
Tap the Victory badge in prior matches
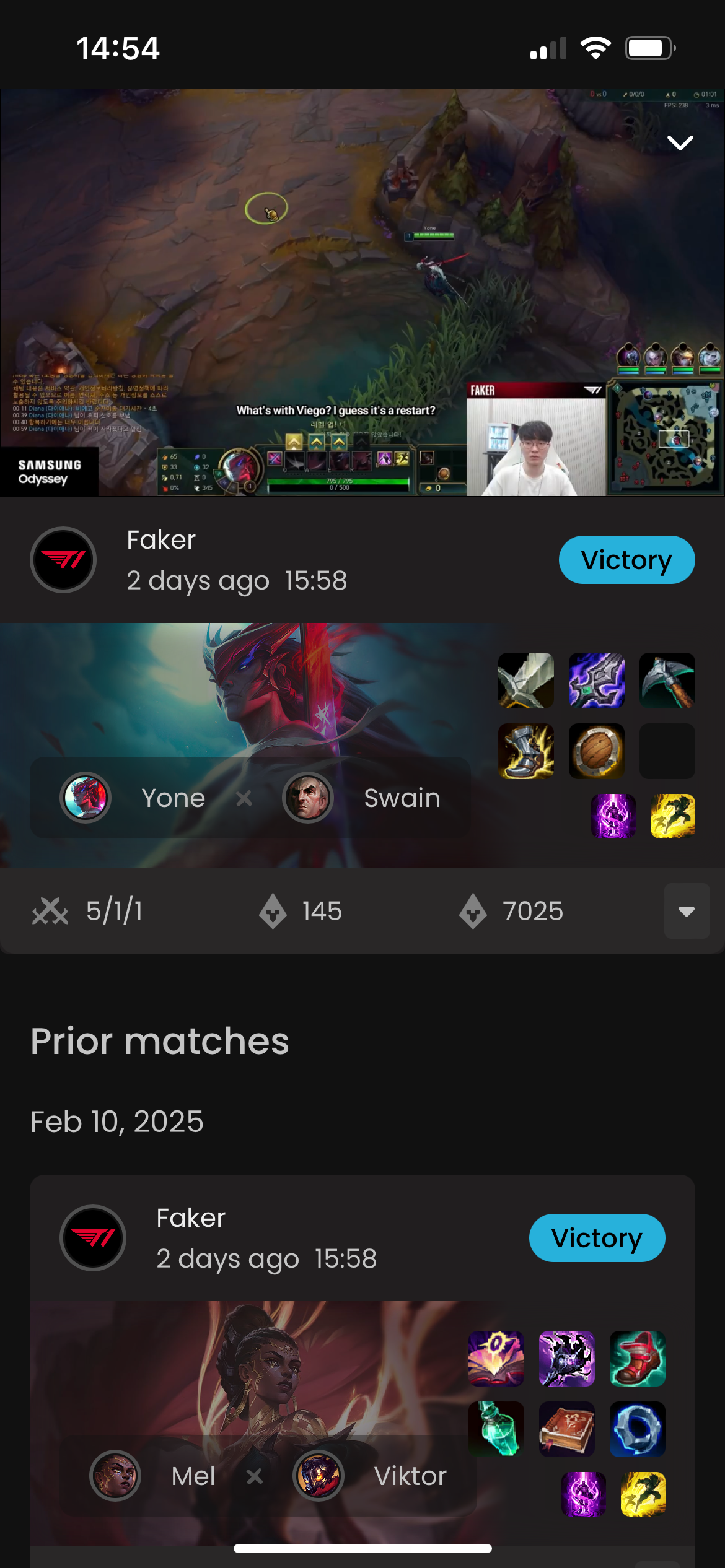597,1238
